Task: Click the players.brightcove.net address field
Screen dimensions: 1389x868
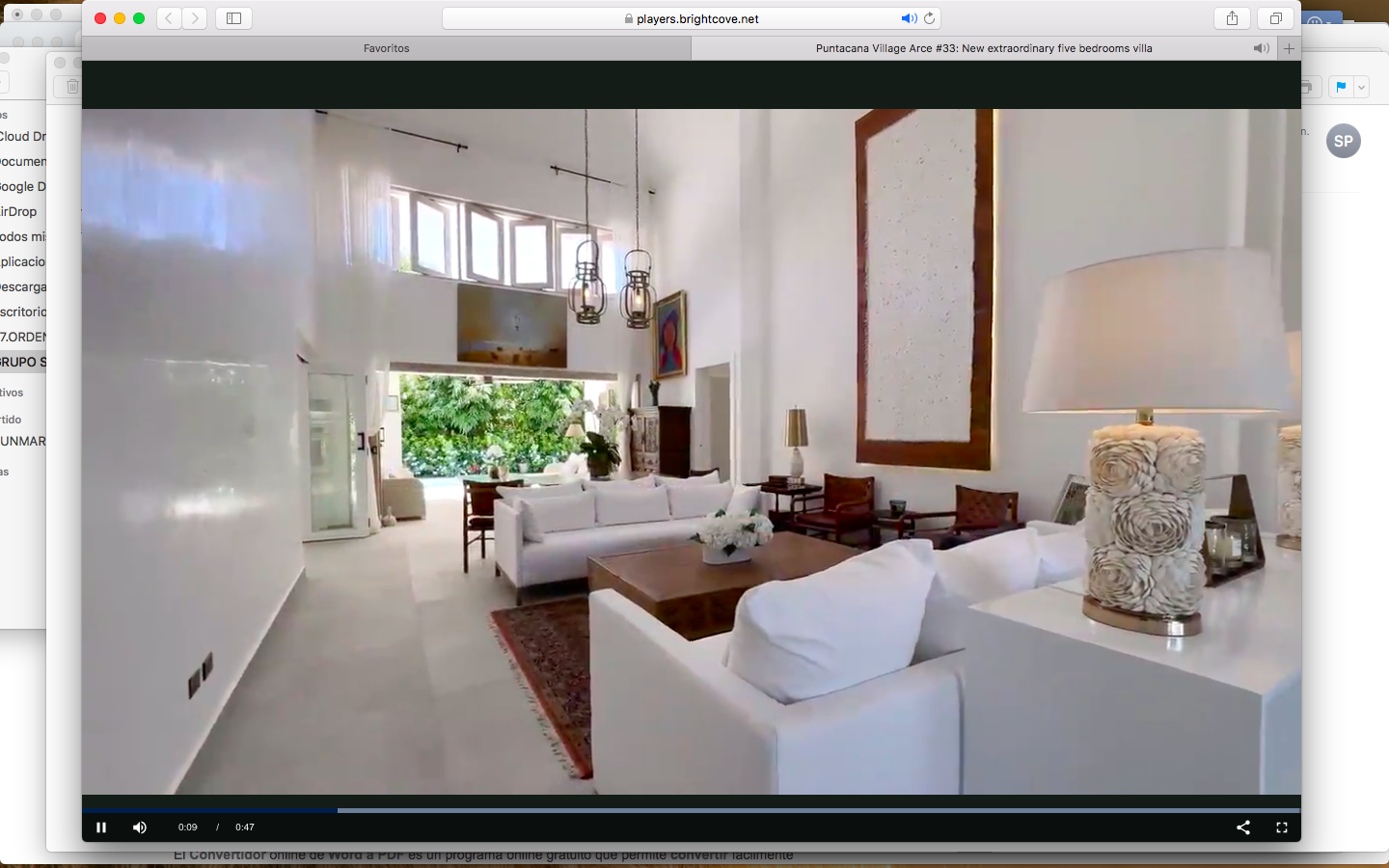Action: (691, 18)
